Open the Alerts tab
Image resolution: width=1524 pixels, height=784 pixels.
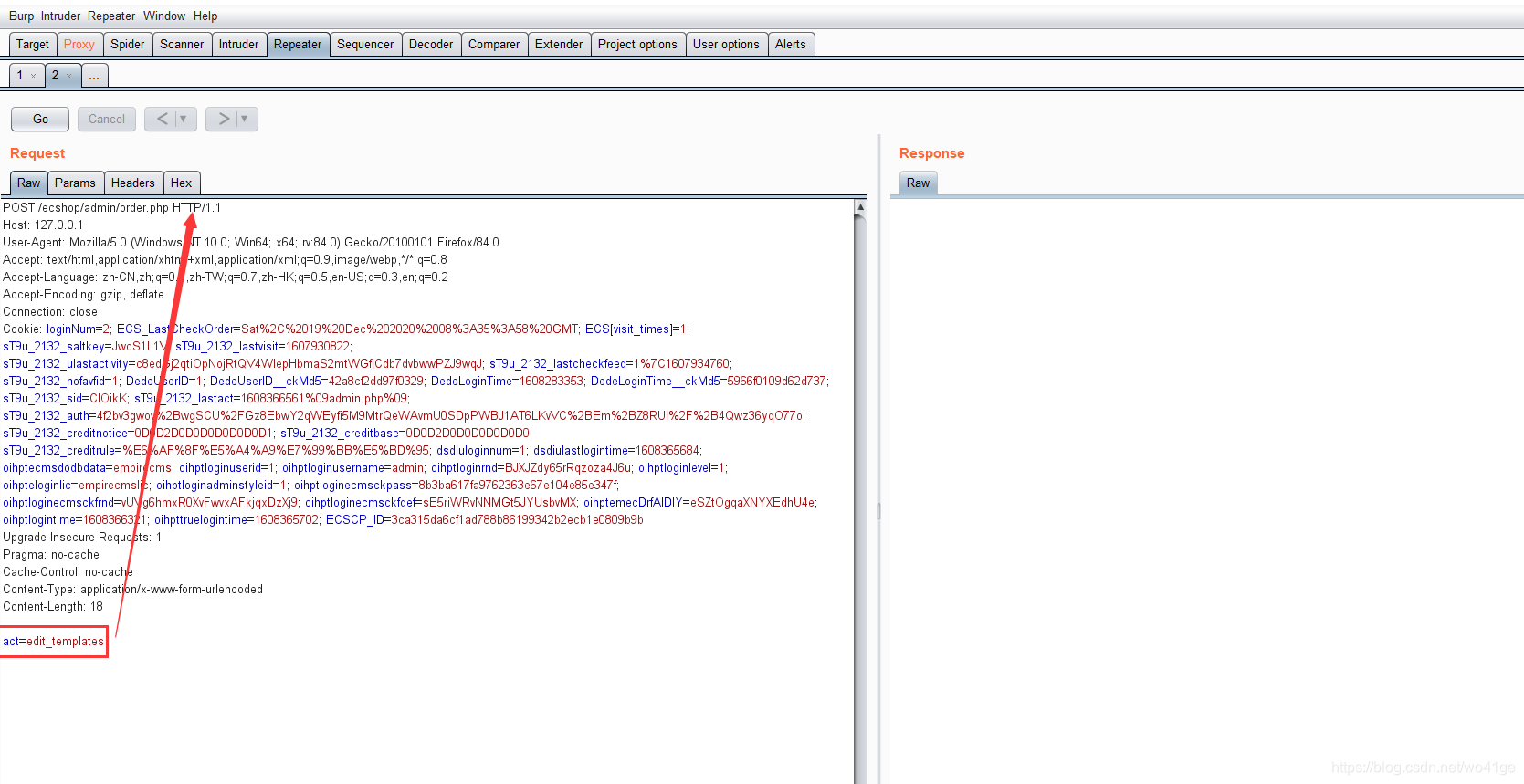(791, 44)
